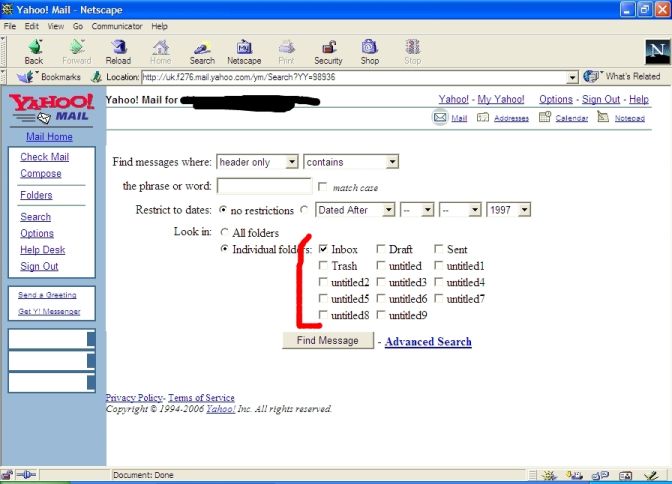The image size is (672, 484).
Task: Select the no restrictions radio button
Action: tap(222, 210)
